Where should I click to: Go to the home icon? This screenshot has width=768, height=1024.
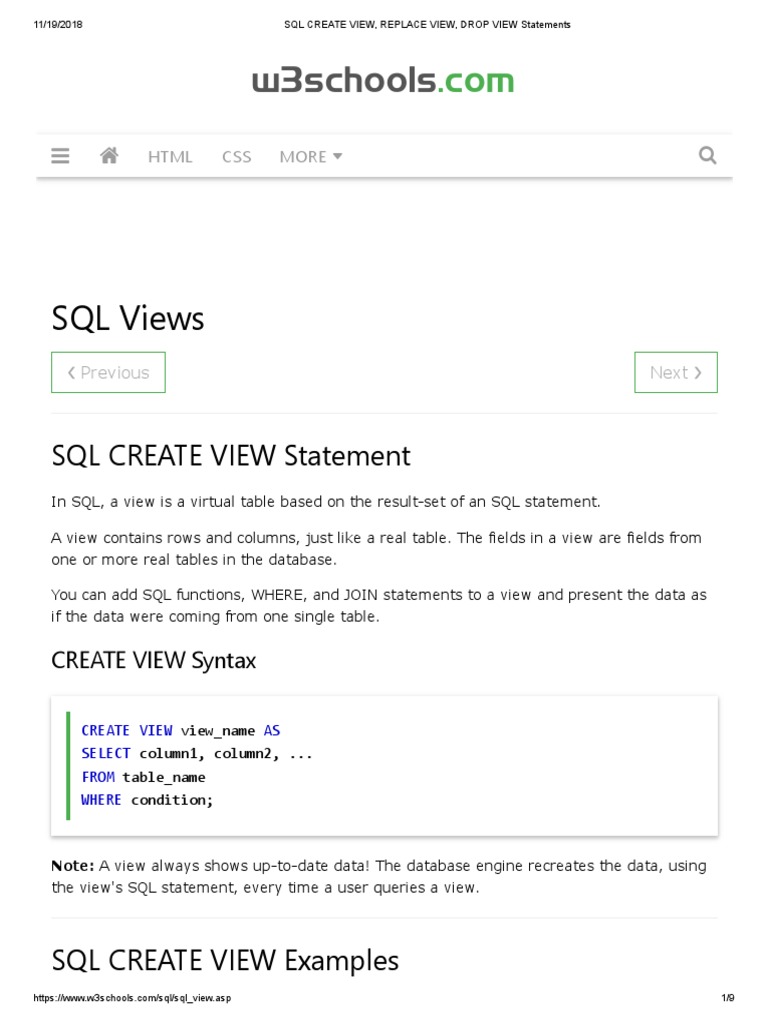109,155
